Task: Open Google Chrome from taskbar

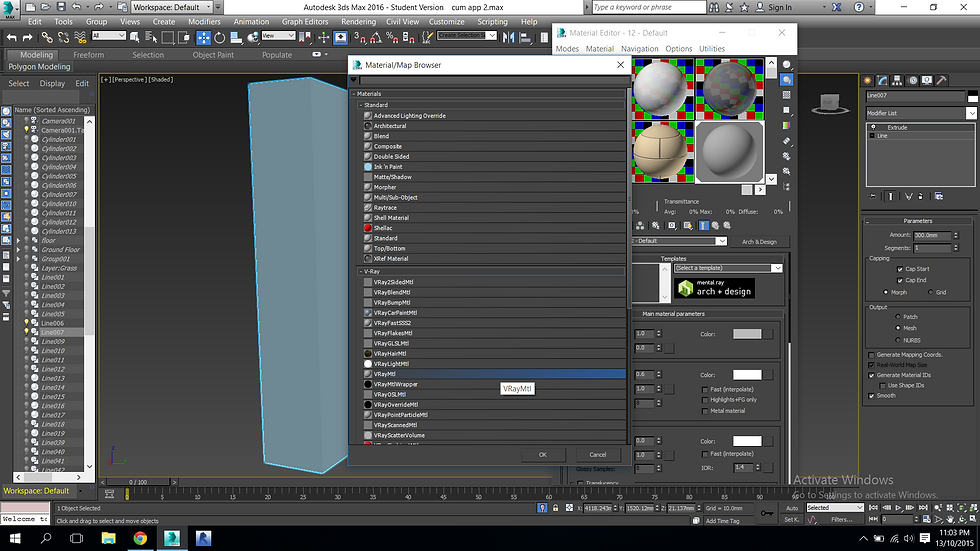Action: click(140, 539)
